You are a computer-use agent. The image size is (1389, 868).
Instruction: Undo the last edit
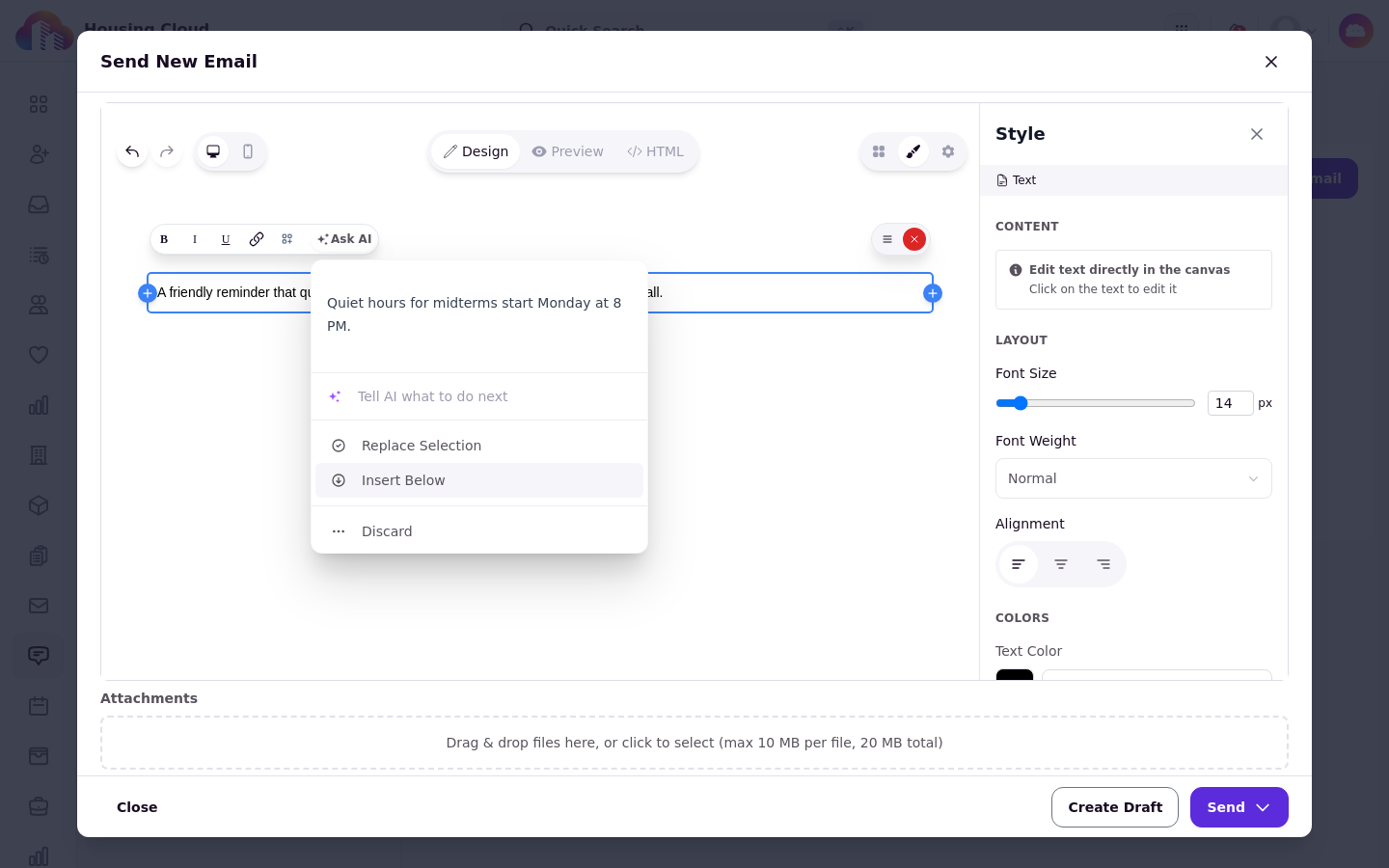(132, 151)
